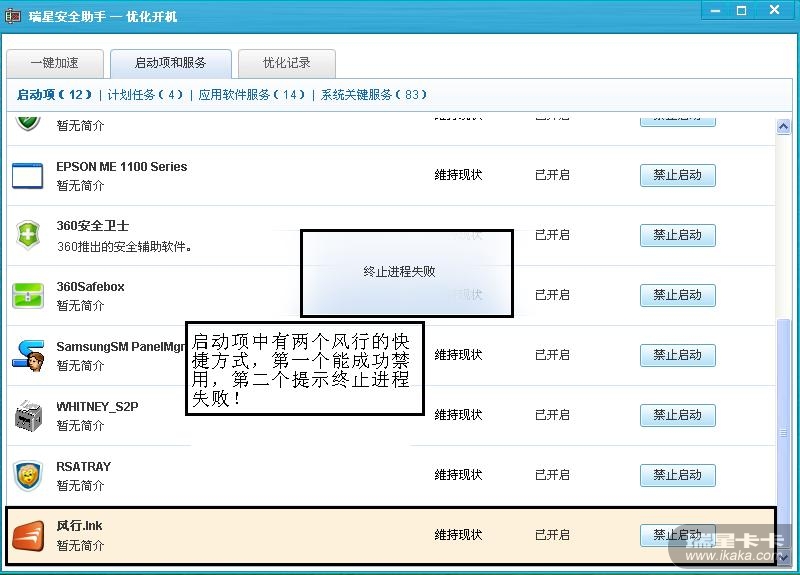
Task: Click the SamsungSM PanelMgr icon
Action: click(29, 356)
